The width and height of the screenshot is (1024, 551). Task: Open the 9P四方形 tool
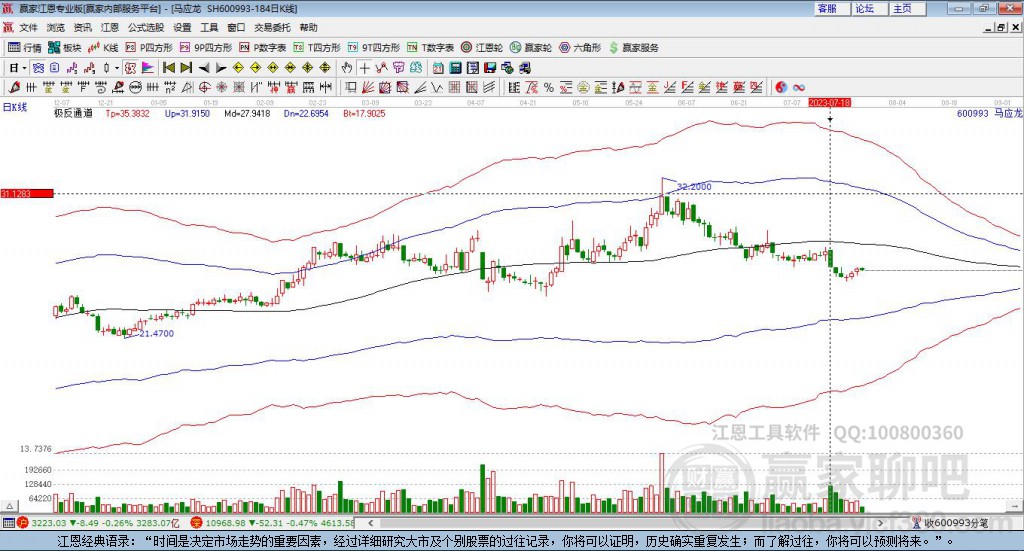206,48
